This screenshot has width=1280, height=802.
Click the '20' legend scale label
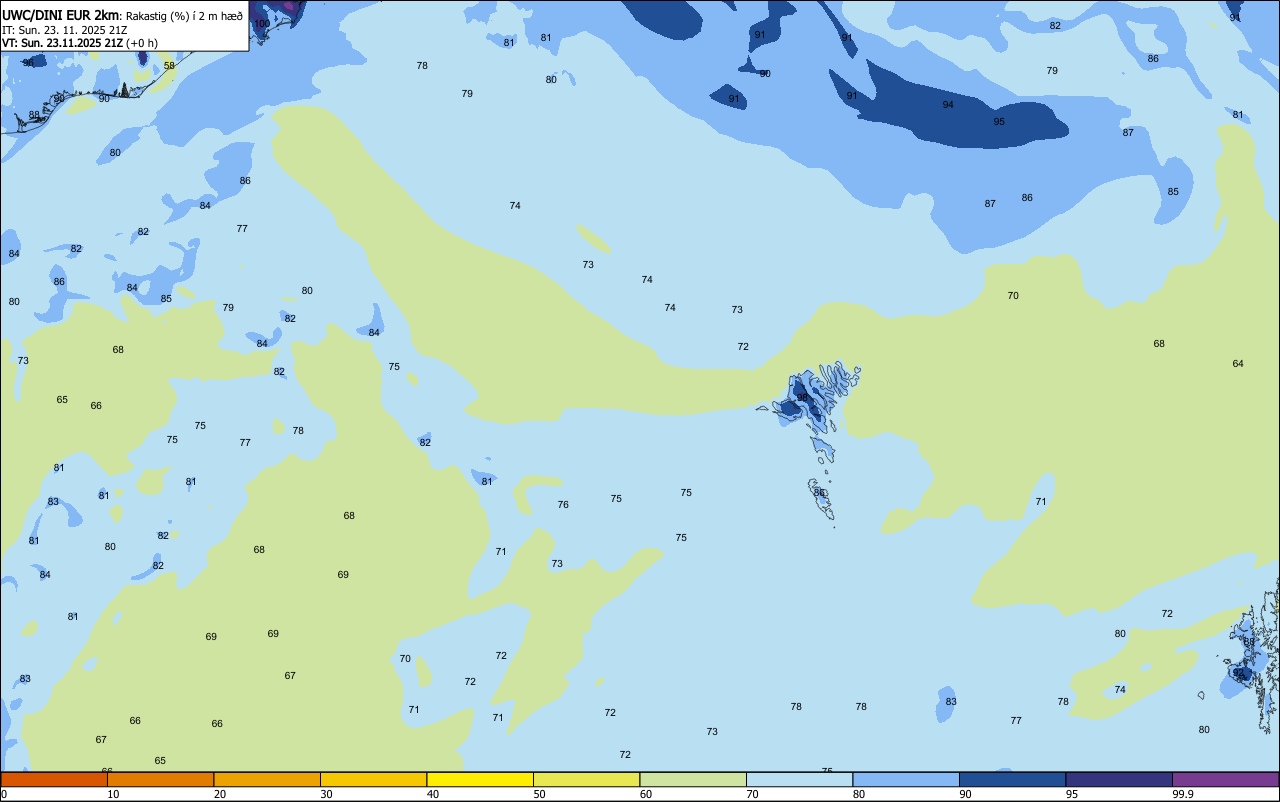tap(220, 794)
